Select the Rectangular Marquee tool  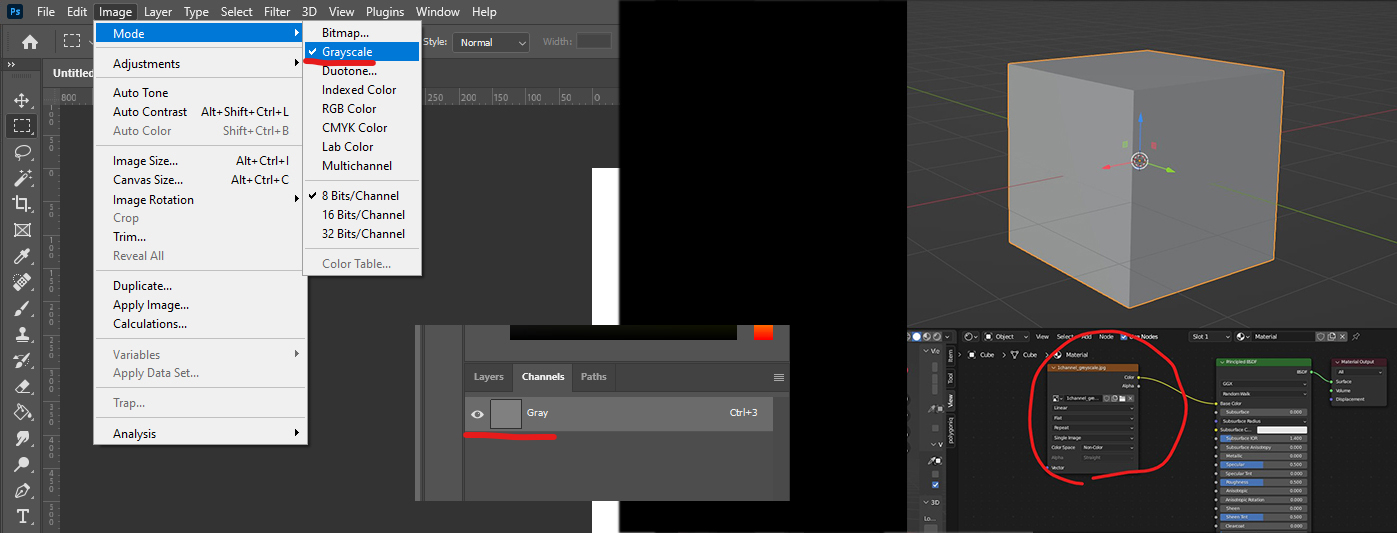point(21,126)
